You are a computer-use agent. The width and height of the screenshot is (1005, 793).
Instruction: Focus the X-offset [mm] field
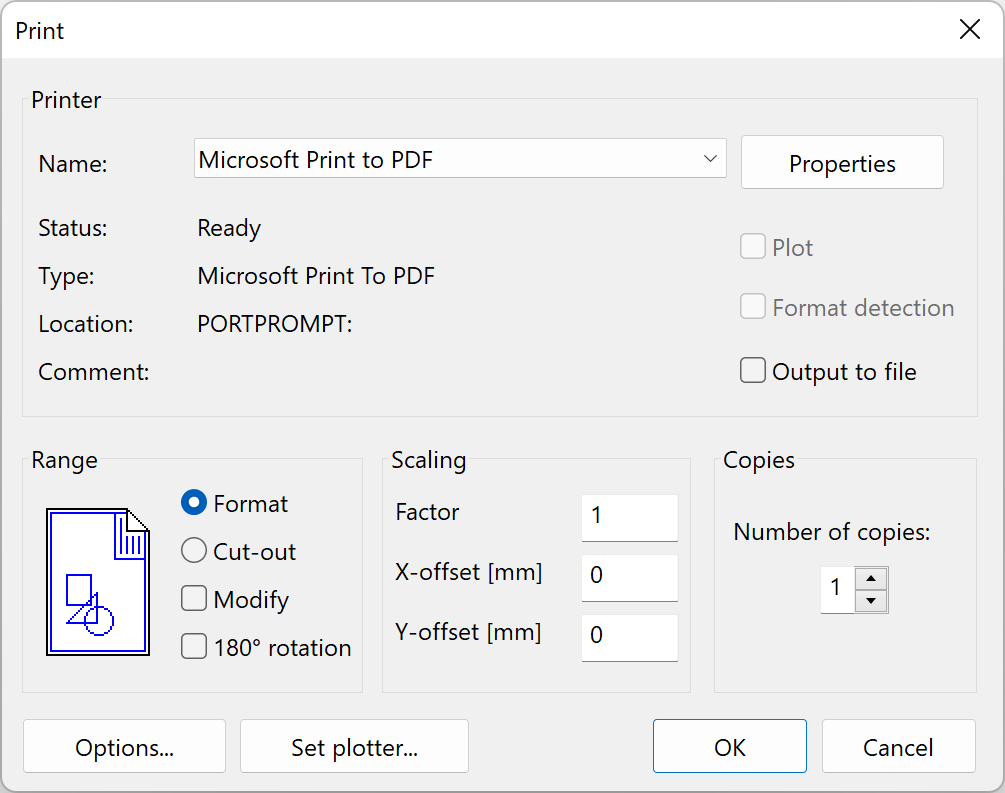629,577
